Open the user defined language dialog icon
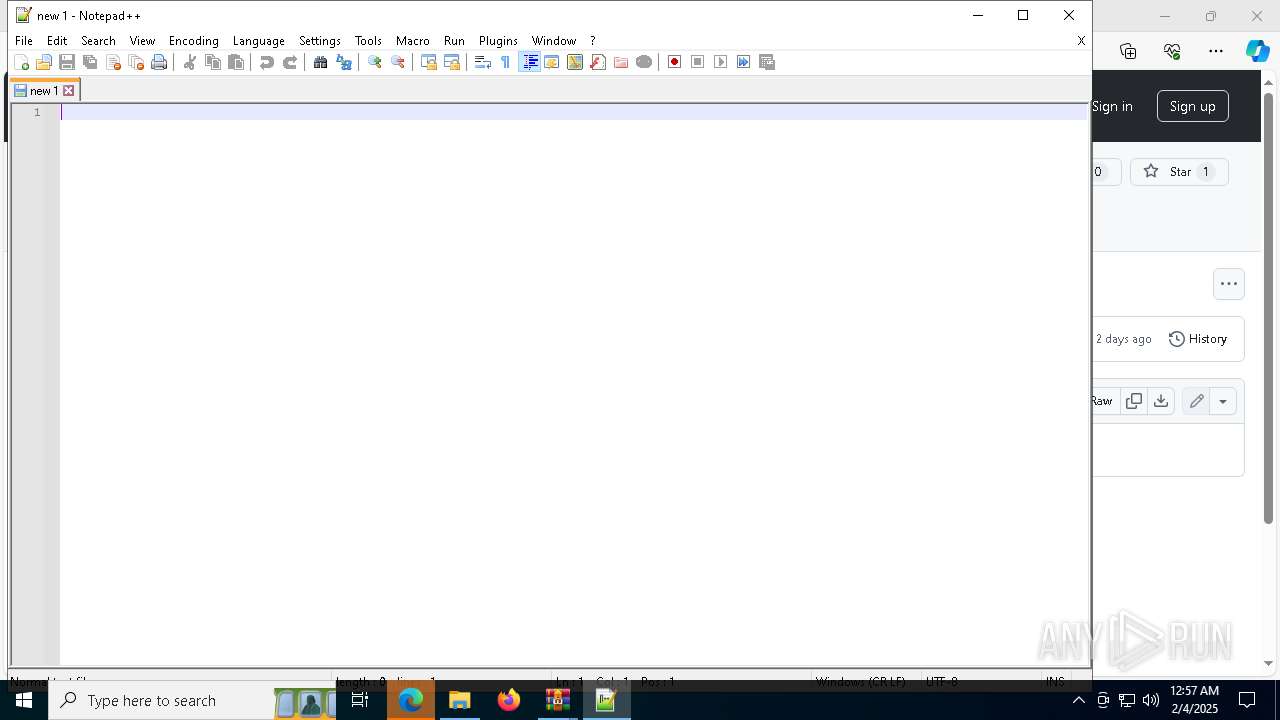1280x720 pixels. [552, 62]
